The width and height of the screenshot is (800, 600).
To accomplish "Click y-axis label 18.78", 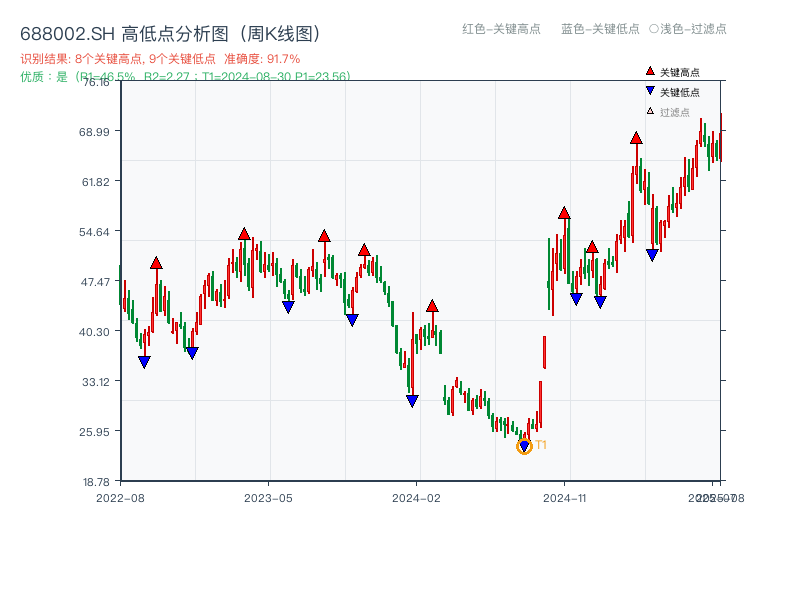I will (96, 482).
